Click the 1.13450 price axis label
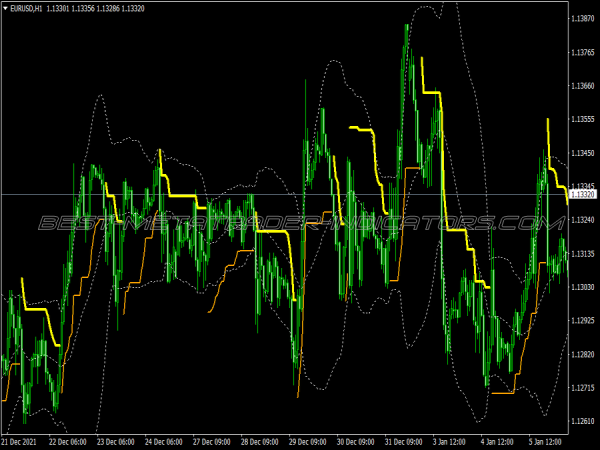This screenshot has width=600, height=450. [583, 153]
